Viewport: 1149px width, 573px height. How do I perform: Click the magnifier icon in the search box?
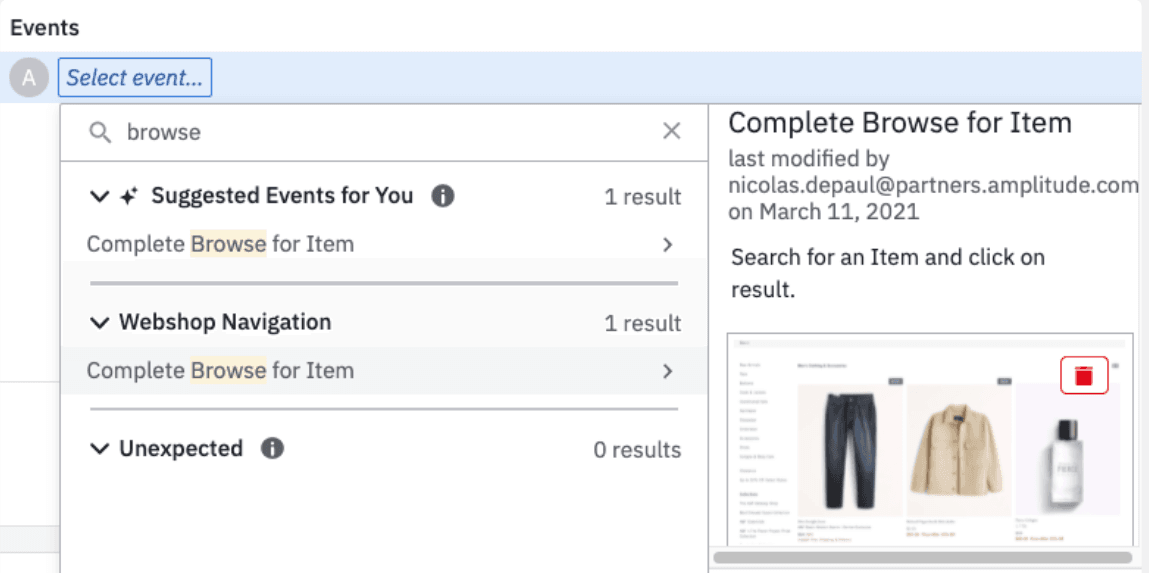pyautogui.click(x=100, y=132)
